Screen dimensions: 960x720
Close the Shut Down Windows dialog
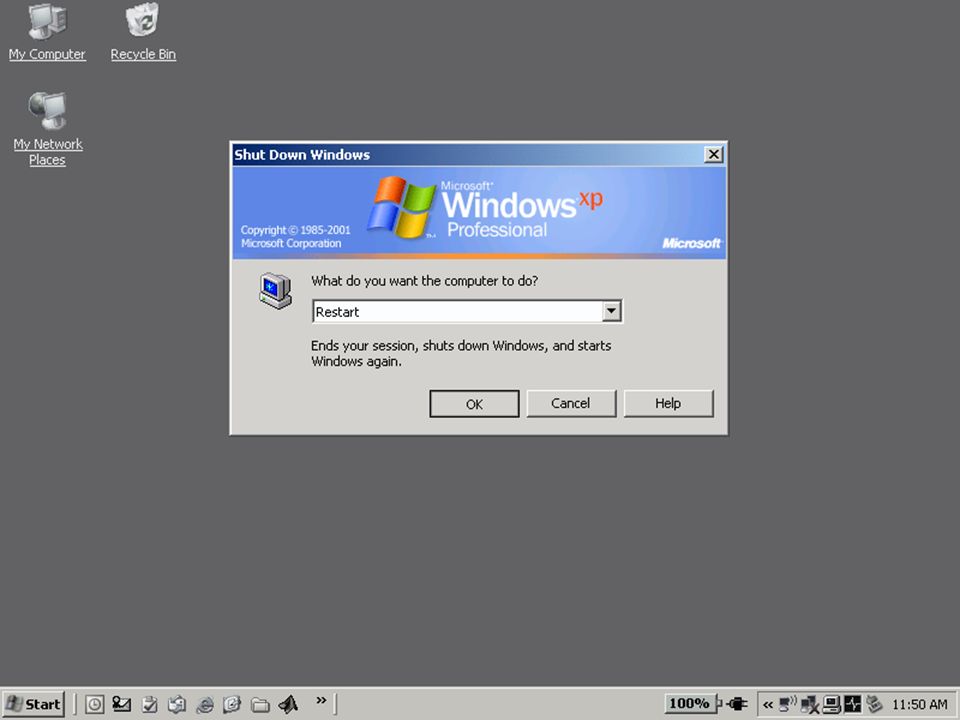point(713,154)
